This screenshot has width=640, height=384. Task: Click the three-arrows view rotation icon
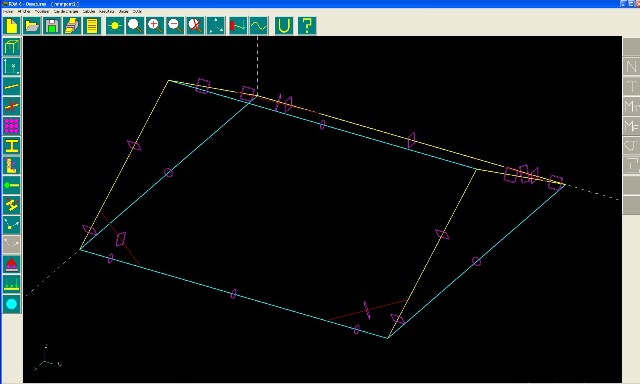[216, 26]
